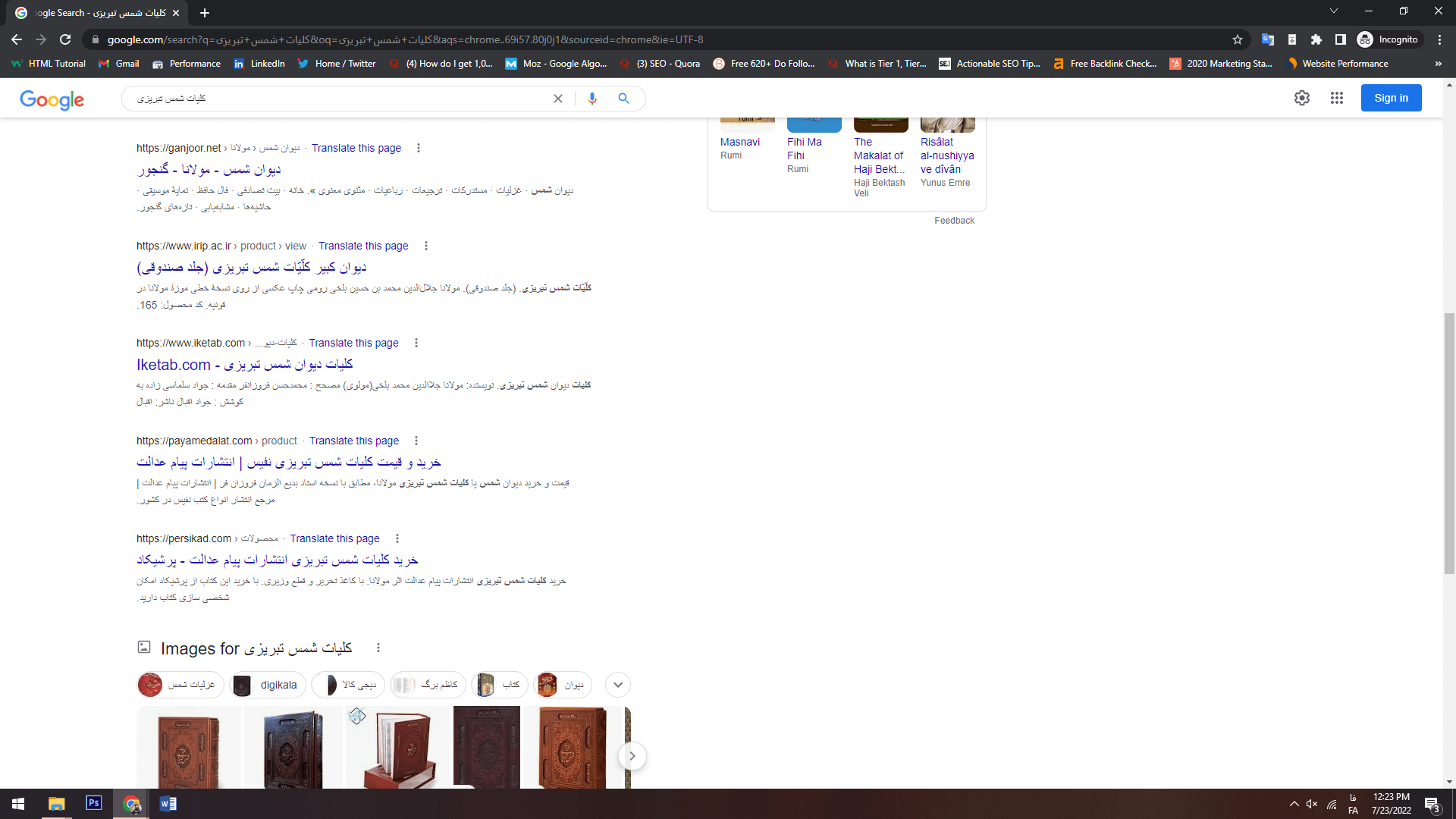Open the Iketab.com result title
This screenshot has height=819, width=1456.
click(x=245, y=365)
